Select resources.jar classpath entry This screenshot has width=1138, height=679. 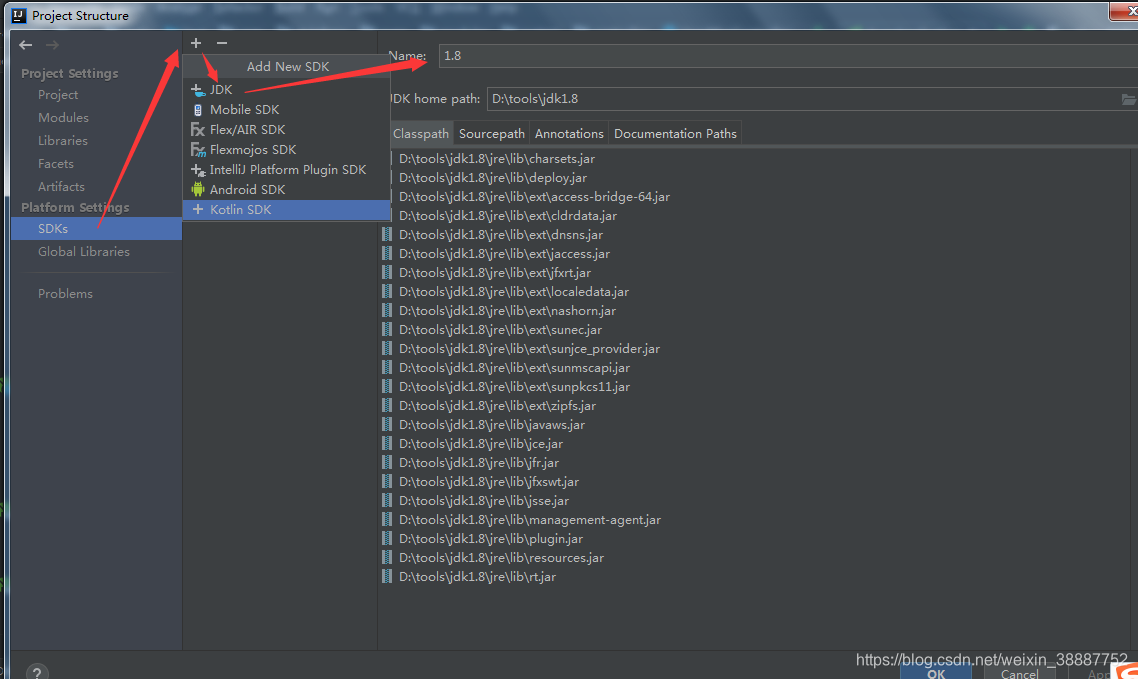[x=502, y=558]
